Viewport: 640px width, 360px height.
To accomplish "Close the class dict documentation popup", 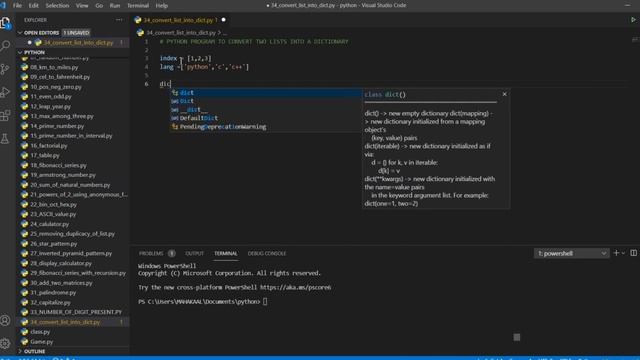I will [x=504, y=94].
